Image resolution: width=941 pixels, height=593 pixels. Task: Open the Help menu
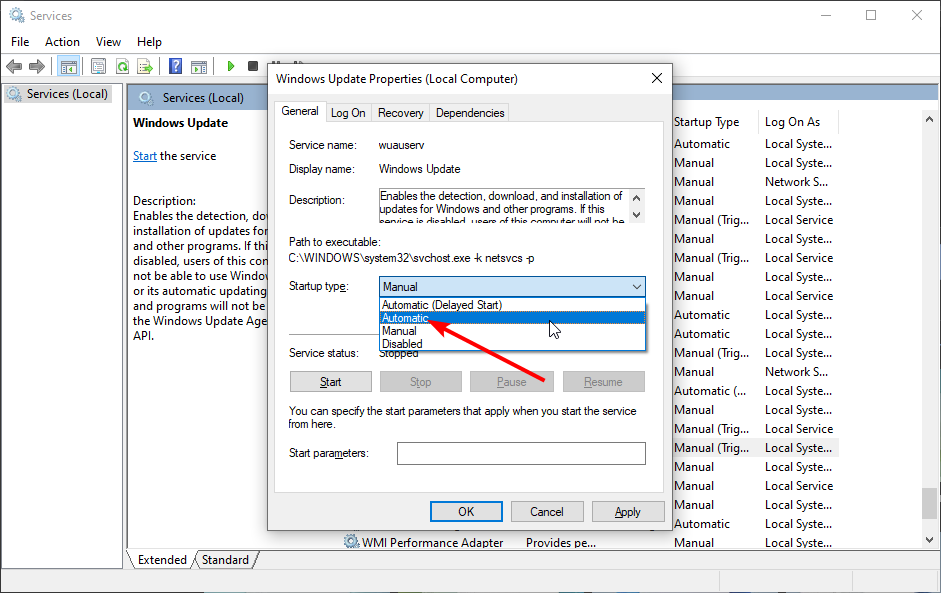coord(149,41)
